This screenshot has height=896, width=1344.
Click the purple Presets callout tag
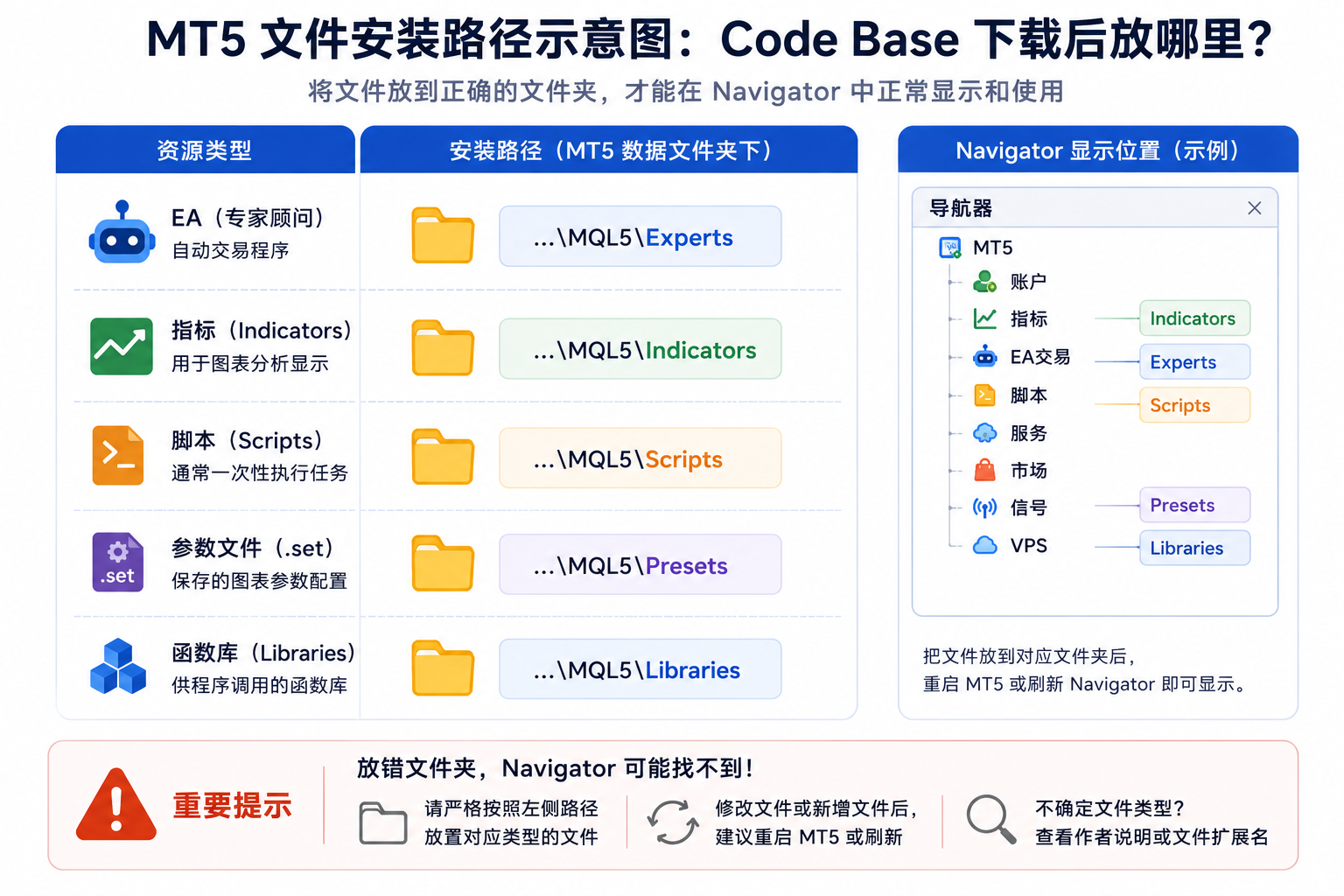(1194, 505)
